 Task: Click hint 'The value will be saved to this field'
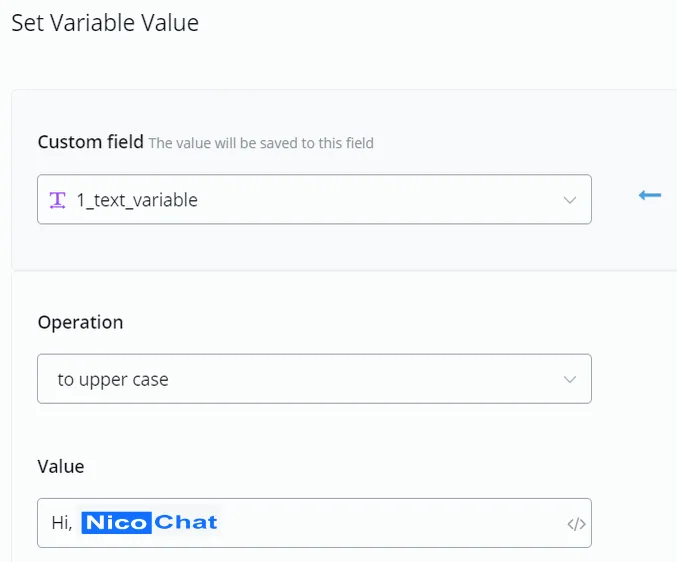[x=261, y=143]
